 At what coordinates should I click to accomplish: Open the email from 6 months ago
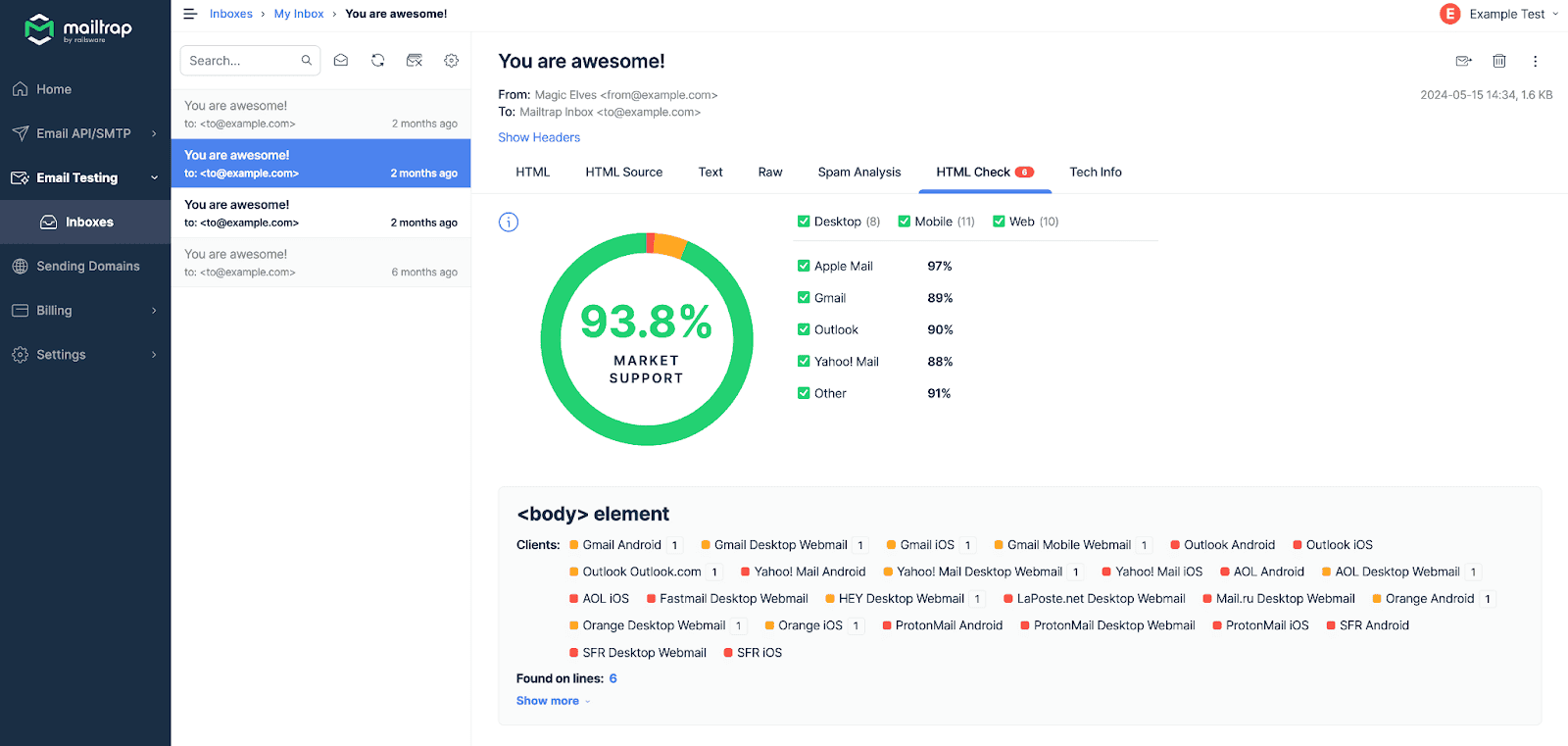tap(321, 263)
